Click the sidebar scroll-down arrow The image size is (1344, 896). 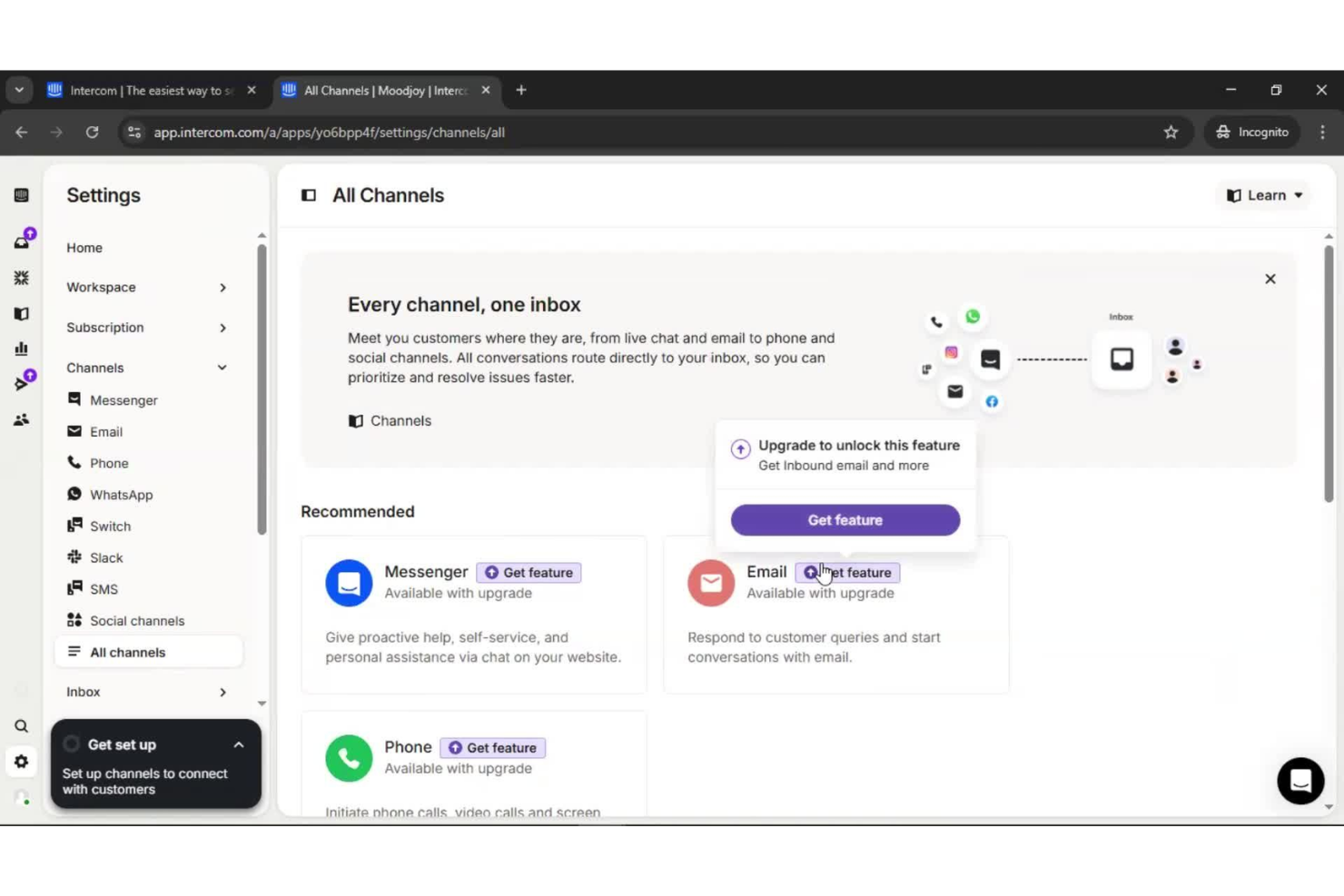pyautogui.click(x=262, y=704)
